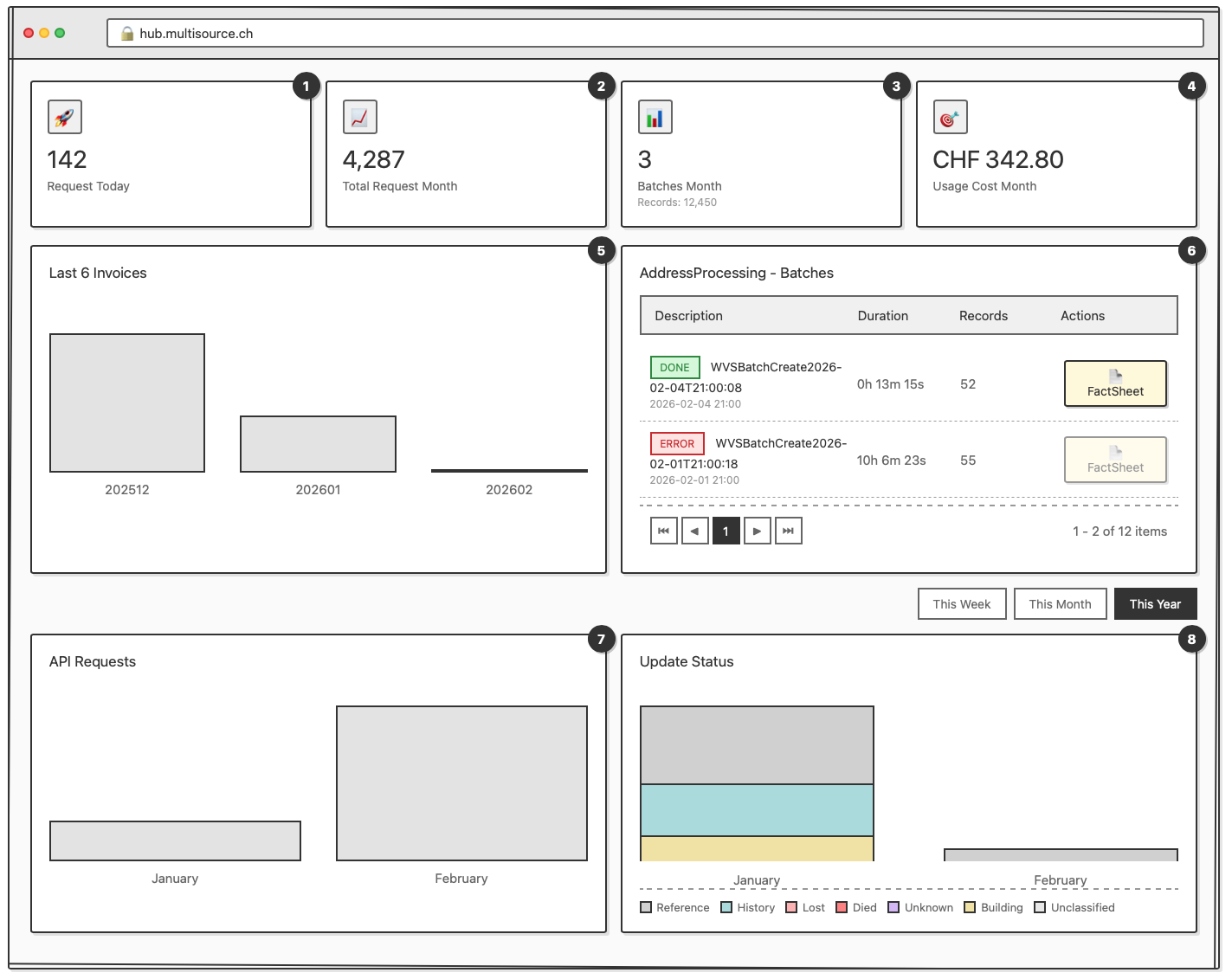Toggle the Reference legend series

point(674,907)
